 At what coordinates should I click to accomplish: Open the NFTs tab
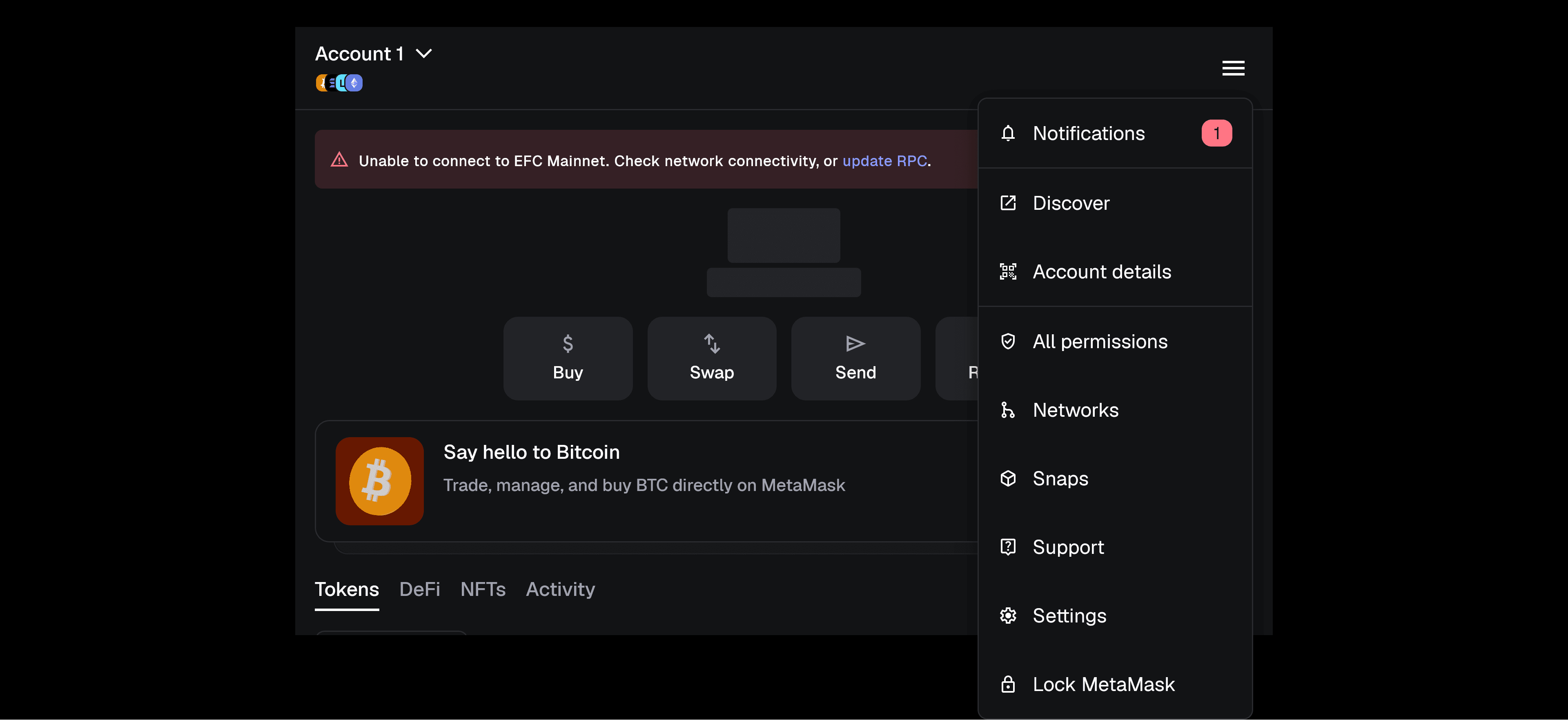[483, 589]
